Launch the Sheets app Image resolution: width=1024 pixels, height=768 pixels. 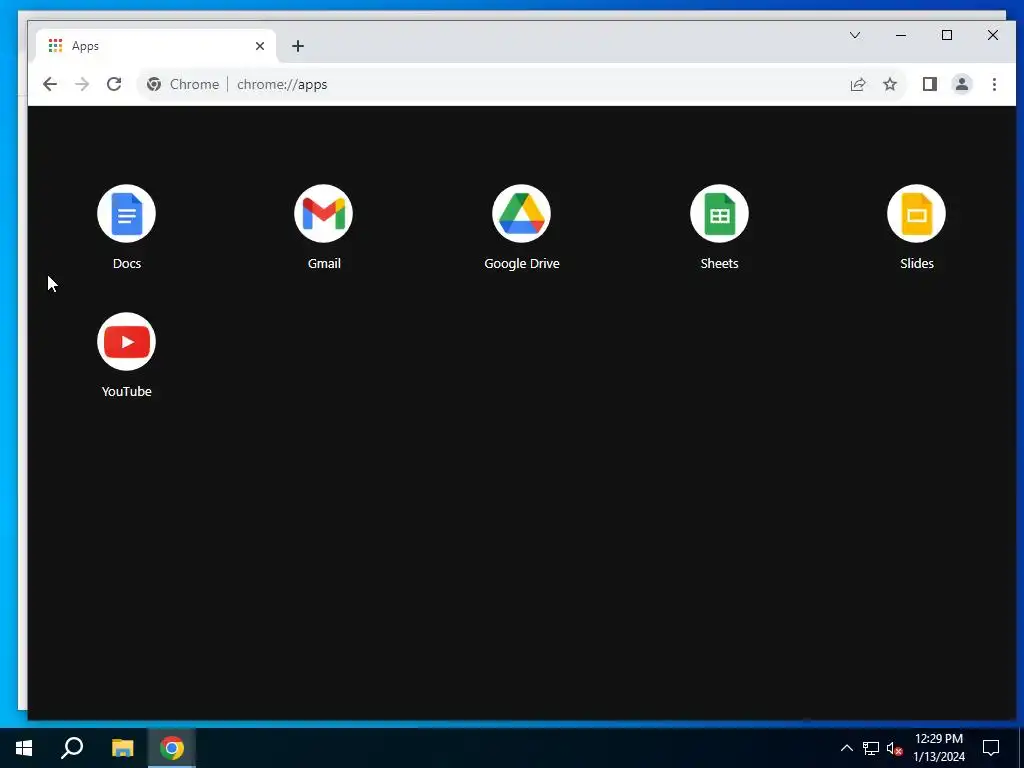719,214
